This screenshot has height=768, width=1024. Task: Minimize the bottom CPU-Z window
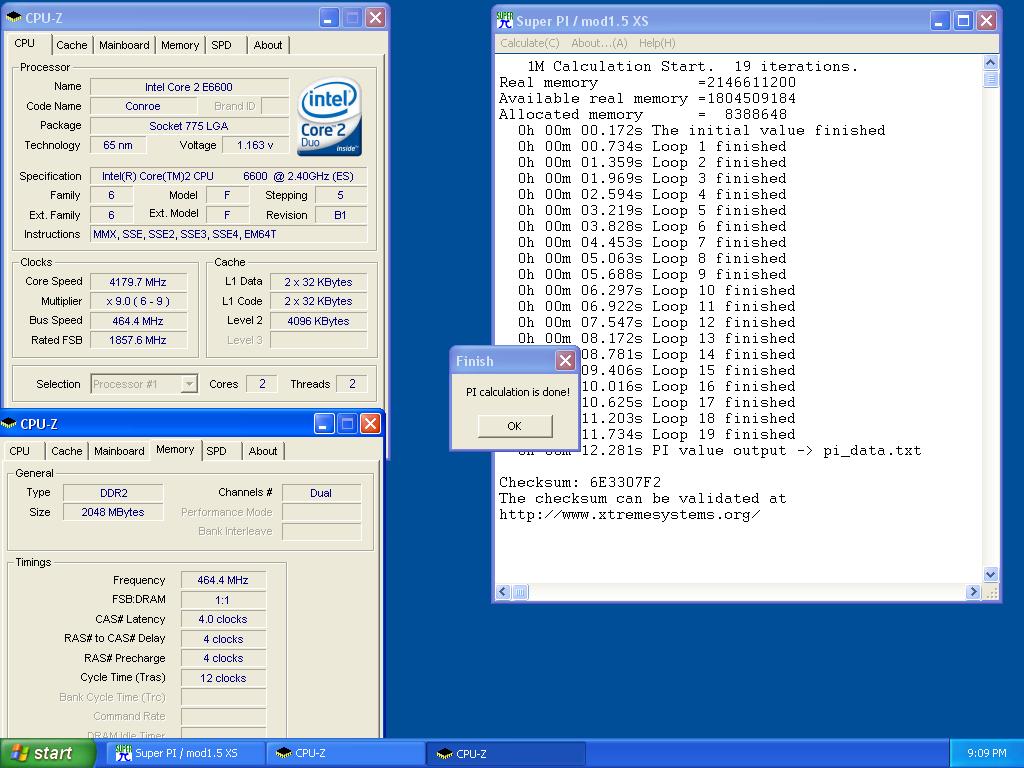click(324, 424)
